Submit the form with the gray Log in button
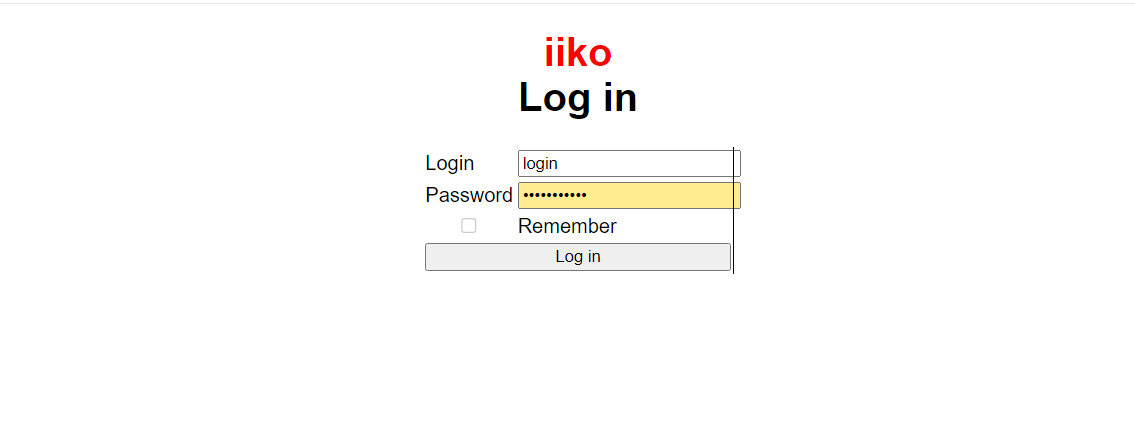 click(x=577, y=257)
